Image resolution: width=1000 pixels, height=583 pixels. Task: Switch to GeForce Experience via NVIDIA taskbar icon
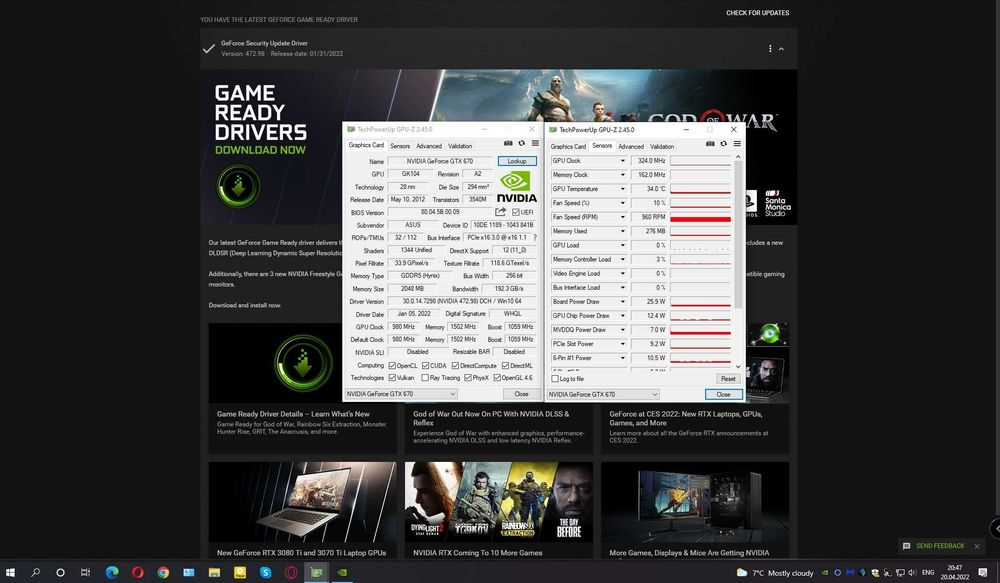pos(342,572)
